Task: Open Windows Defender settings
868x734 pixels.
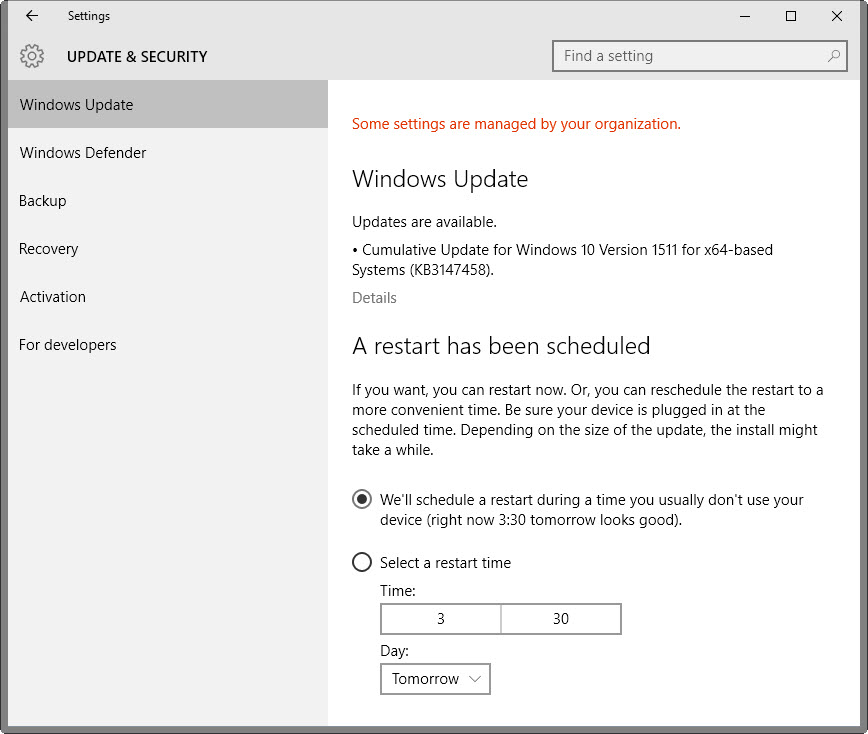Action: point(168,153)
